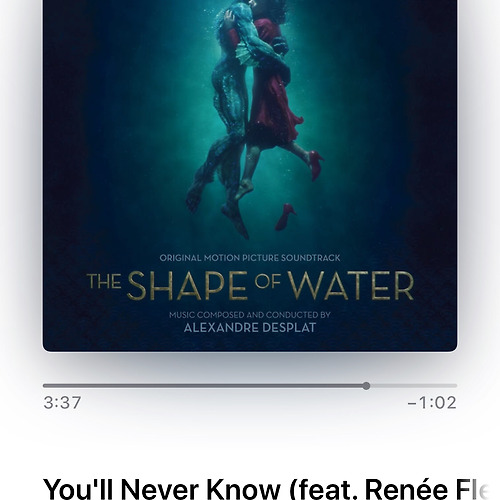Seek to the middle of the played progress track
The width and height of the screenshot is (500, 500).
click(204, 386)
